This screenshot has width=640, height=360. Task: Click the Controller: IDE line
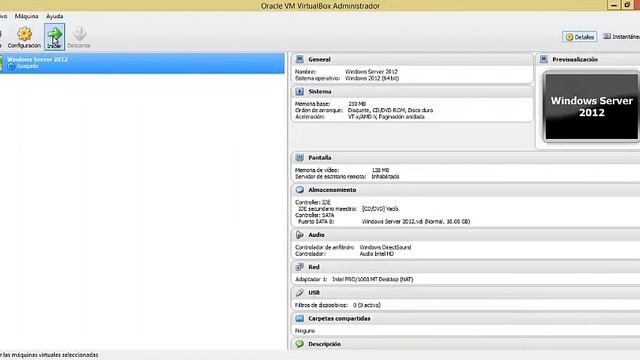(x=313, y=202)
